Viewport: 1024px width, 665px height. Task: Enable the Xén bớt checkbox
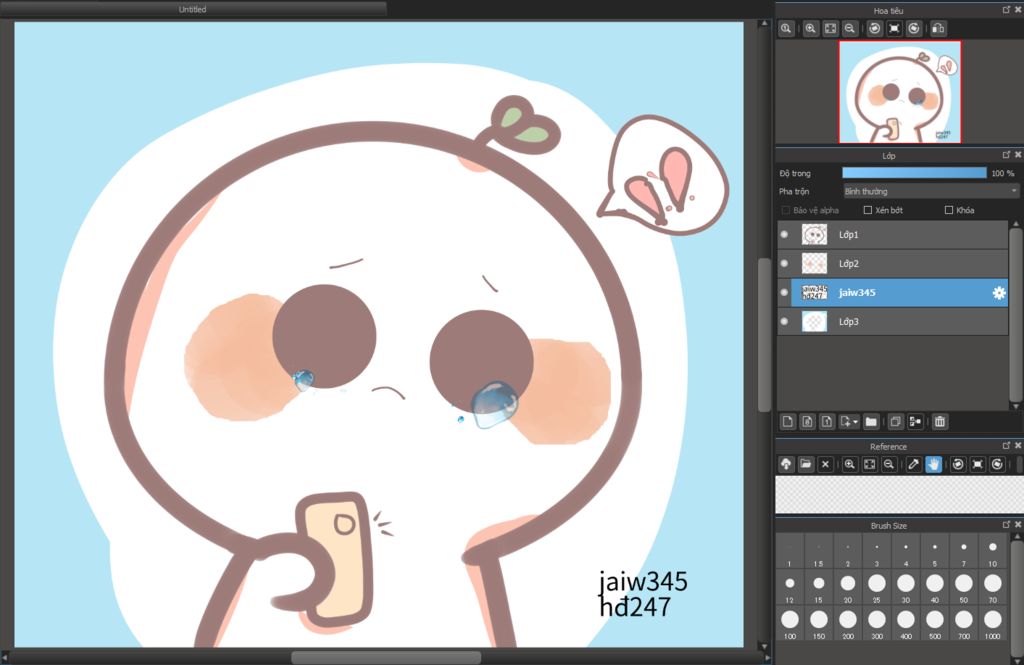click(868, 210)
